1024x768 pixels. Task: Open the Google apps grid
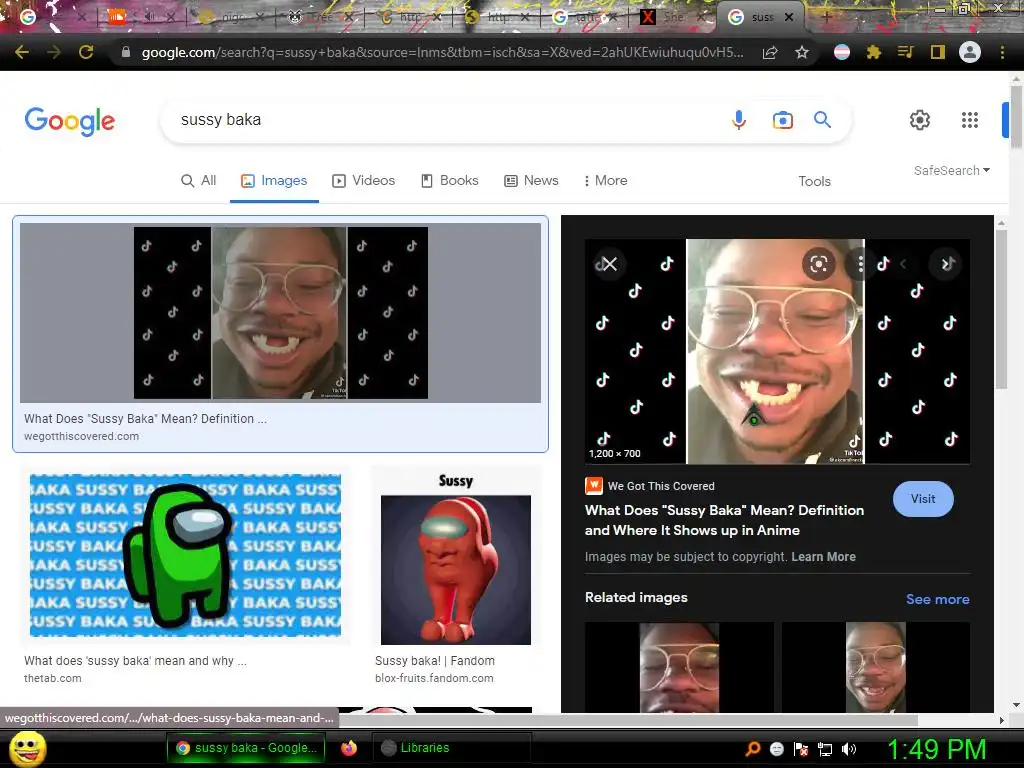[x=970, y=120]
